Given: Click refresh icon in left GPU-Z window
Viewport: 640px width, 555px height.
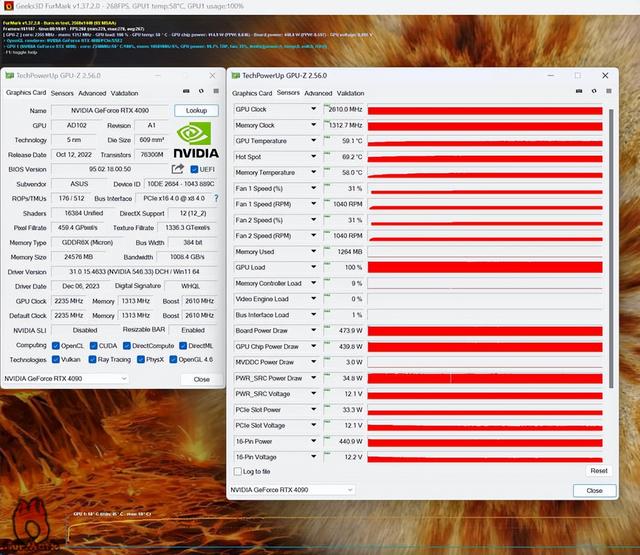Looking at the screenshot, I should 201,91.
